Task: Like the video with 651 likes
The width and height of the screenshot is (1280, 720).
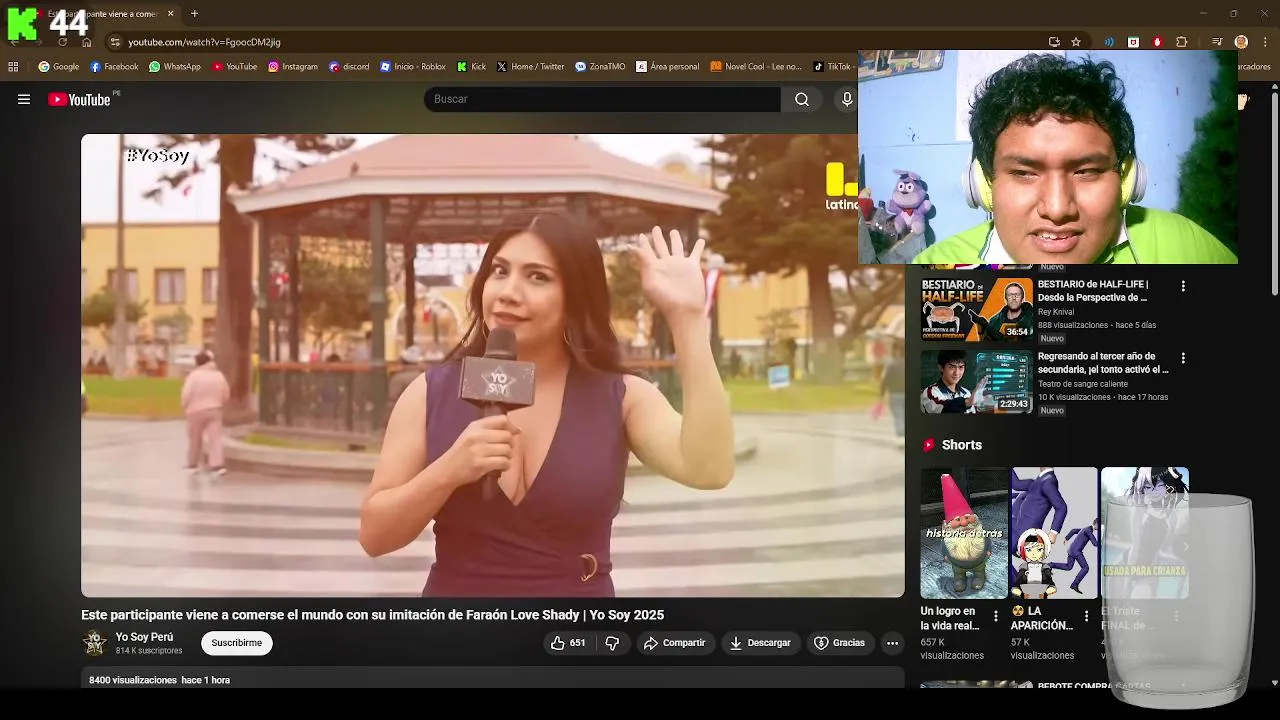Action: [568, 643]
